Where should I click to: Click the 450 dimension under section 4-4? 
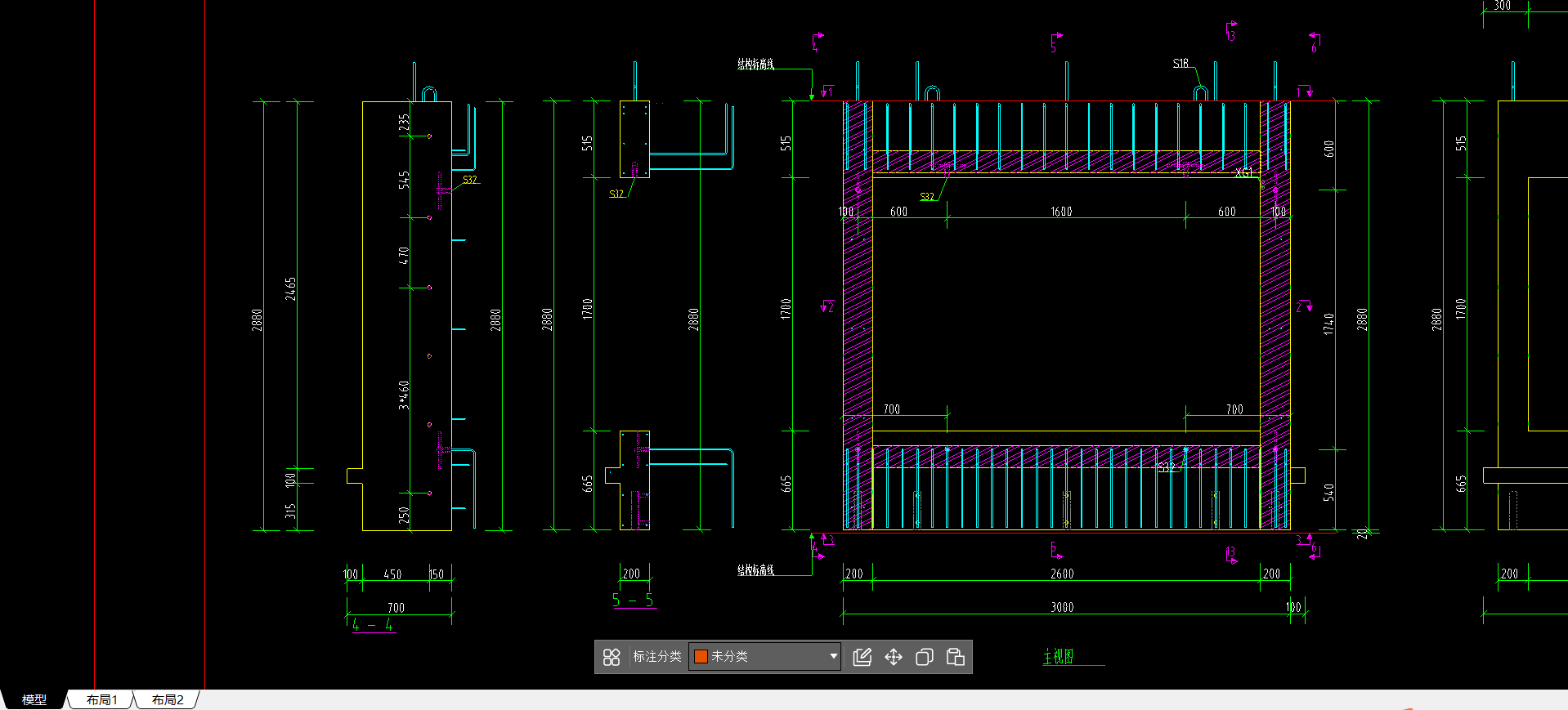pos(393,574)
